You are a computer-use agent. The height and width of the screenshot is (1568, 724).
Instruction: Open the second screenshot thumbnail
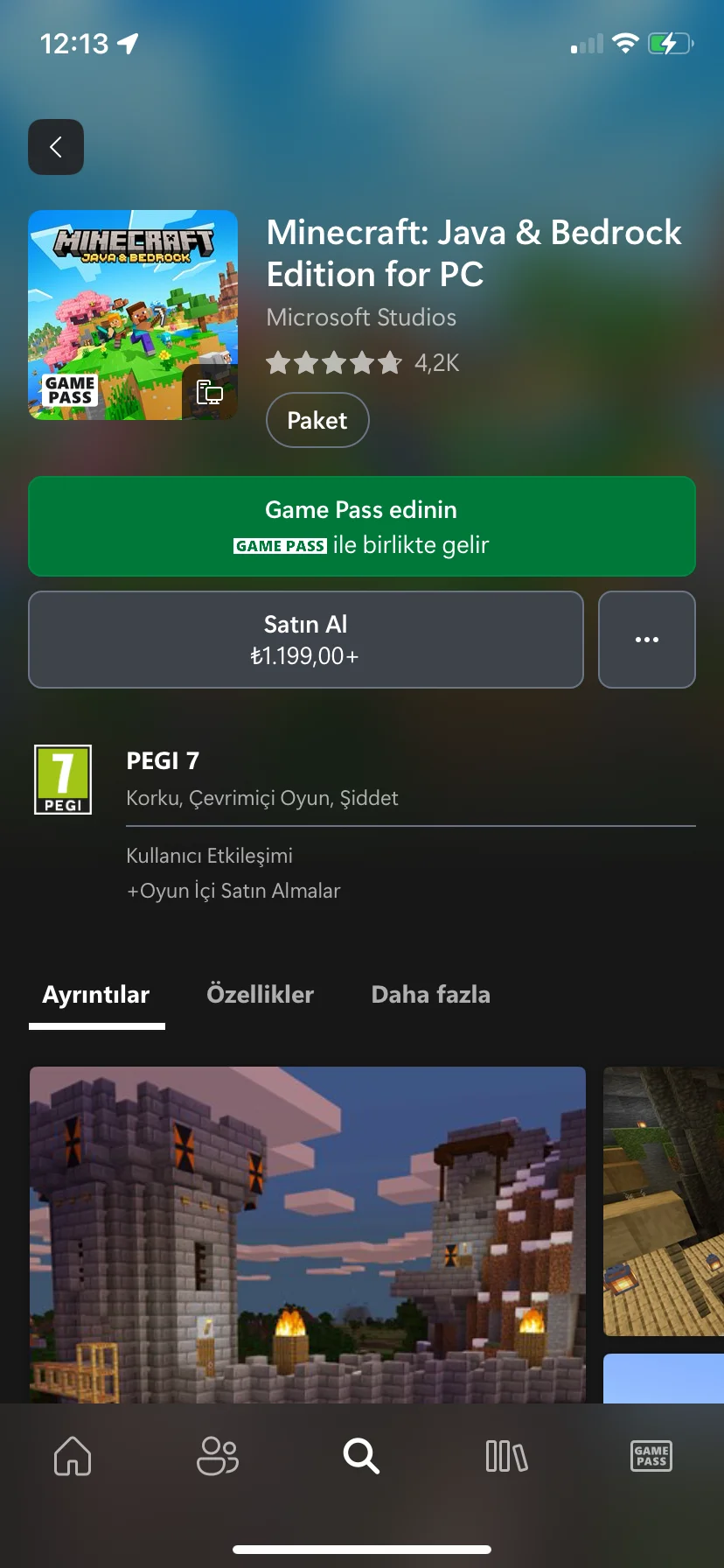point(664,1200)
